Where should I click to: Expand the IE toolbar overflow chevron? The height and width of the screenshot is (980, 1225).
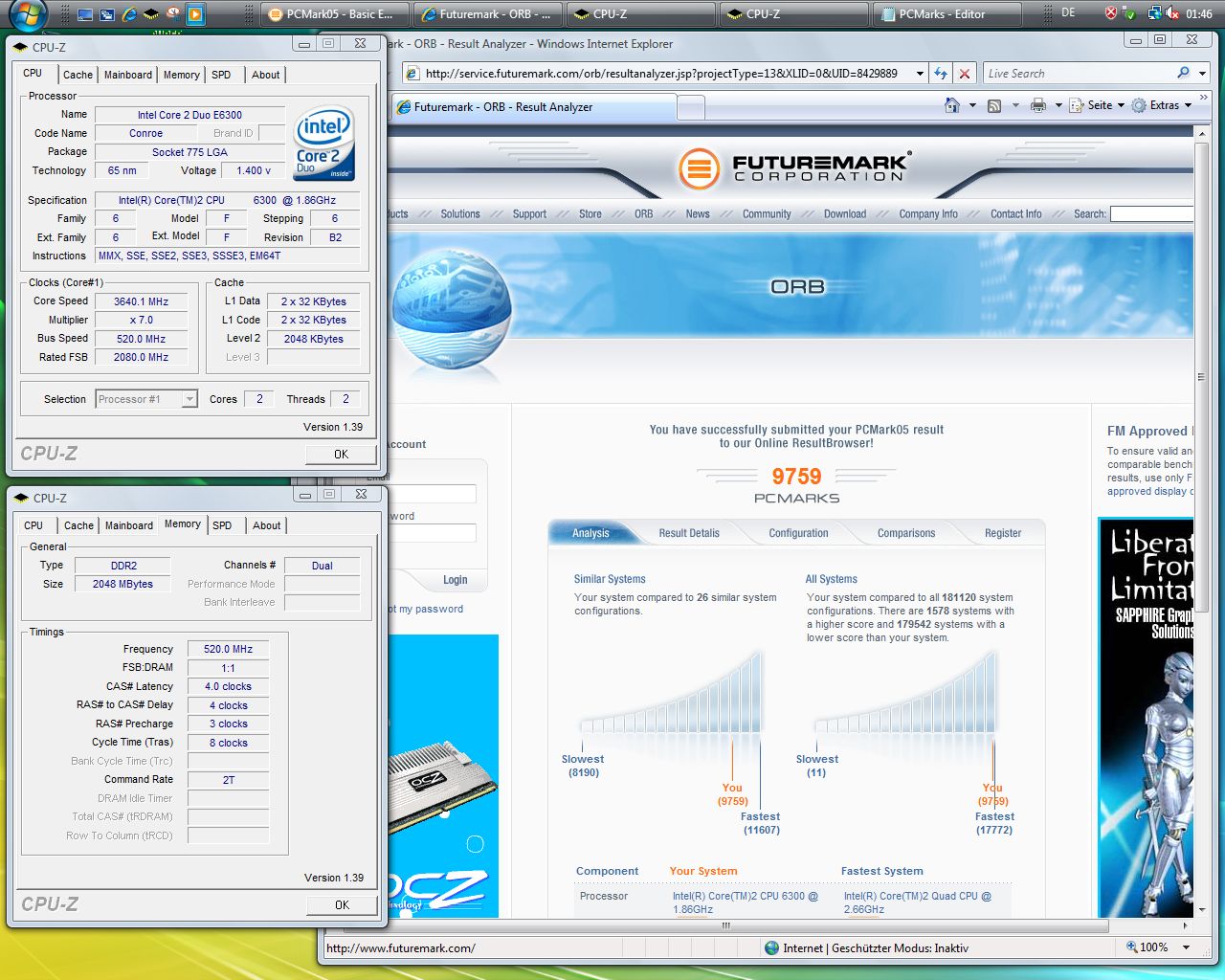click(x=1203, y=99)
